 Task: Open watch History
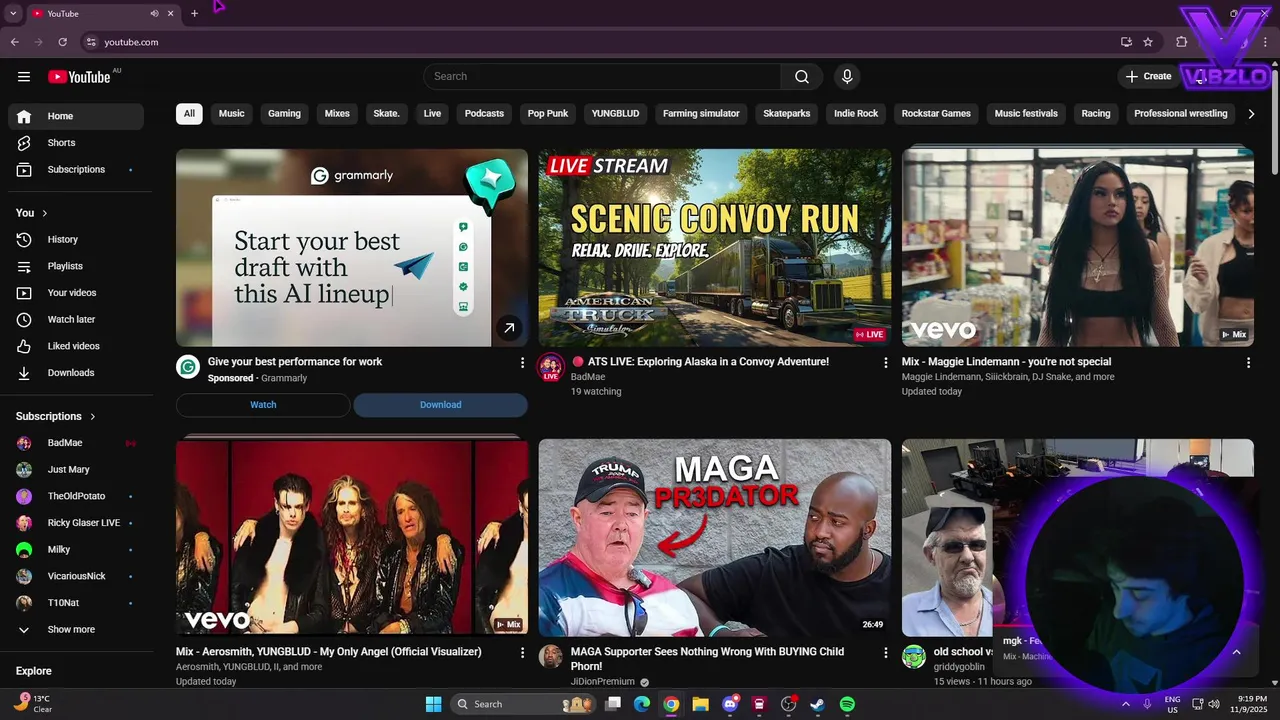(x=76, y=240)
